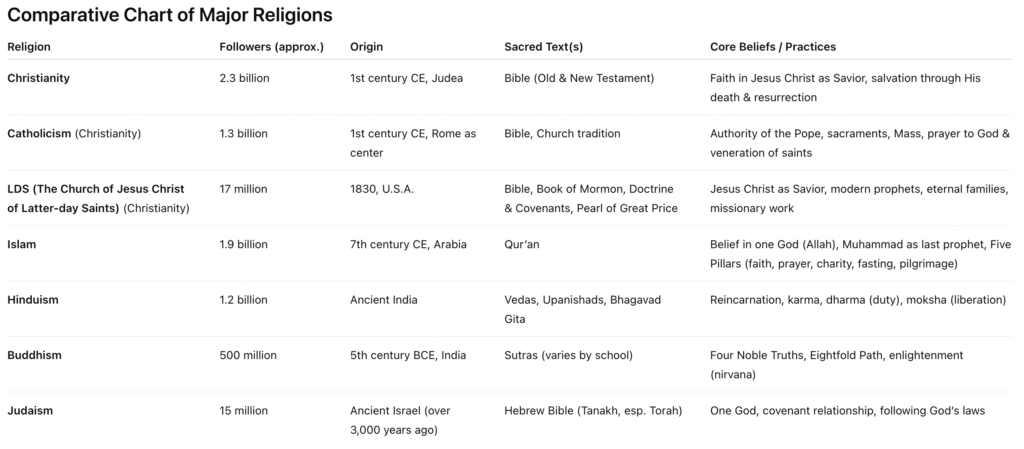The width and height of the screenshot is (1024, 449).
Task: Select the Islam row label
Action: (x=22, y=245)
